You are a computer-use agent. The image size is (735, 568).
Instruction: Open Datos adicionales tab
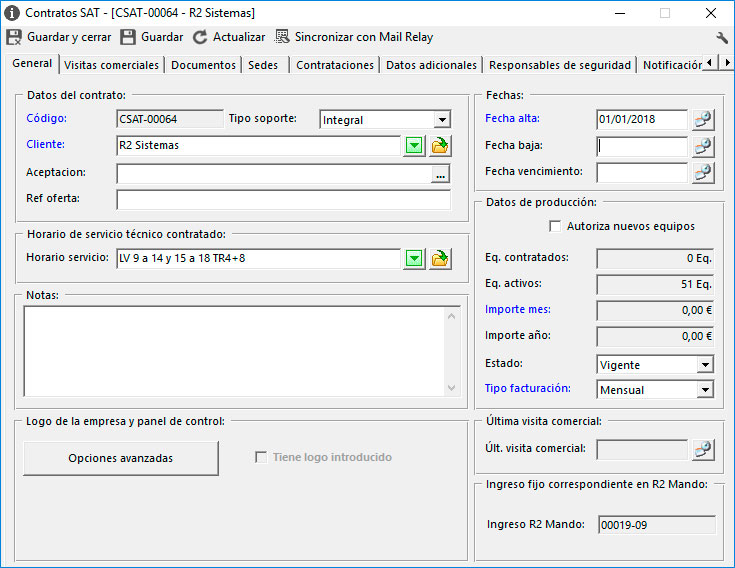(431, 65)
